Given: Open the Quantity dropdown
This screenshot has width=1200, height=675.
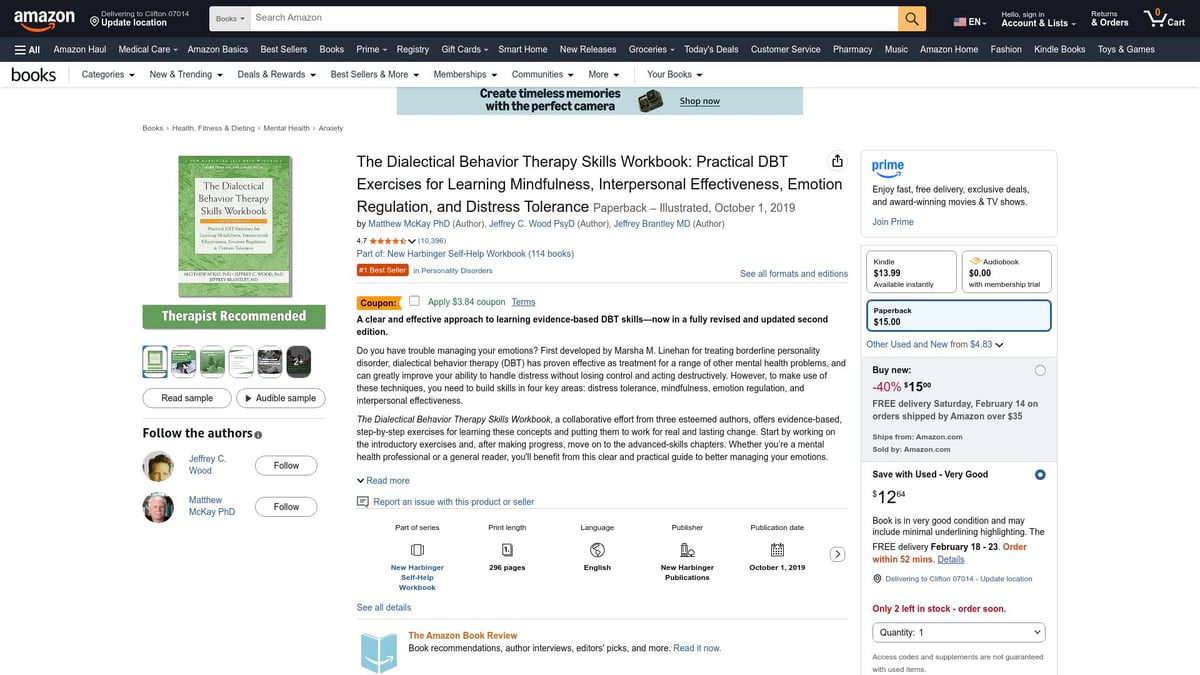Looking at the screenshot, I should click(957, 632).
